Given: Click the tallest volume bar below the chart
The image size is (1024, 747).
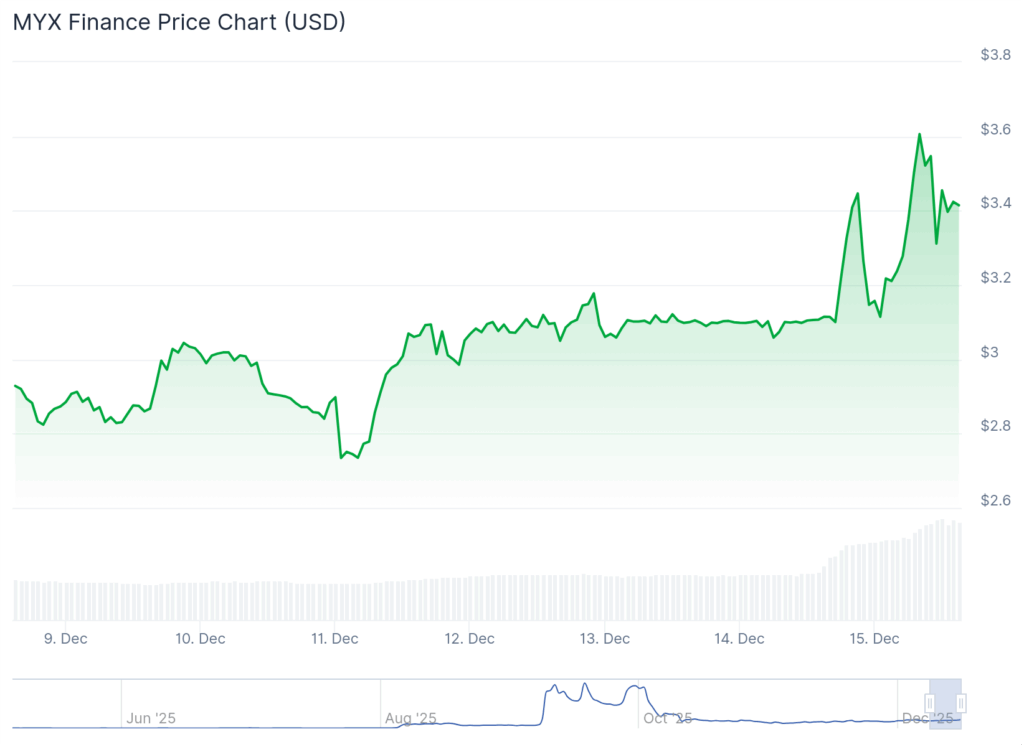Looking at the screenshot, I should coord(944,550).
